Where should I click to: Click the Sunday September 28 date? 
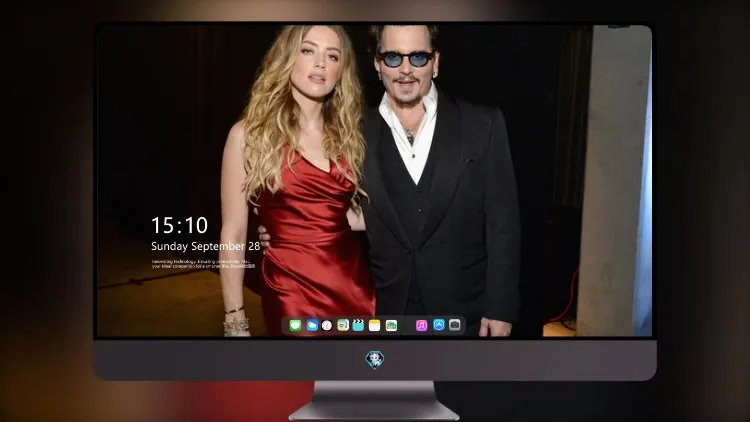tap(206, 246)
